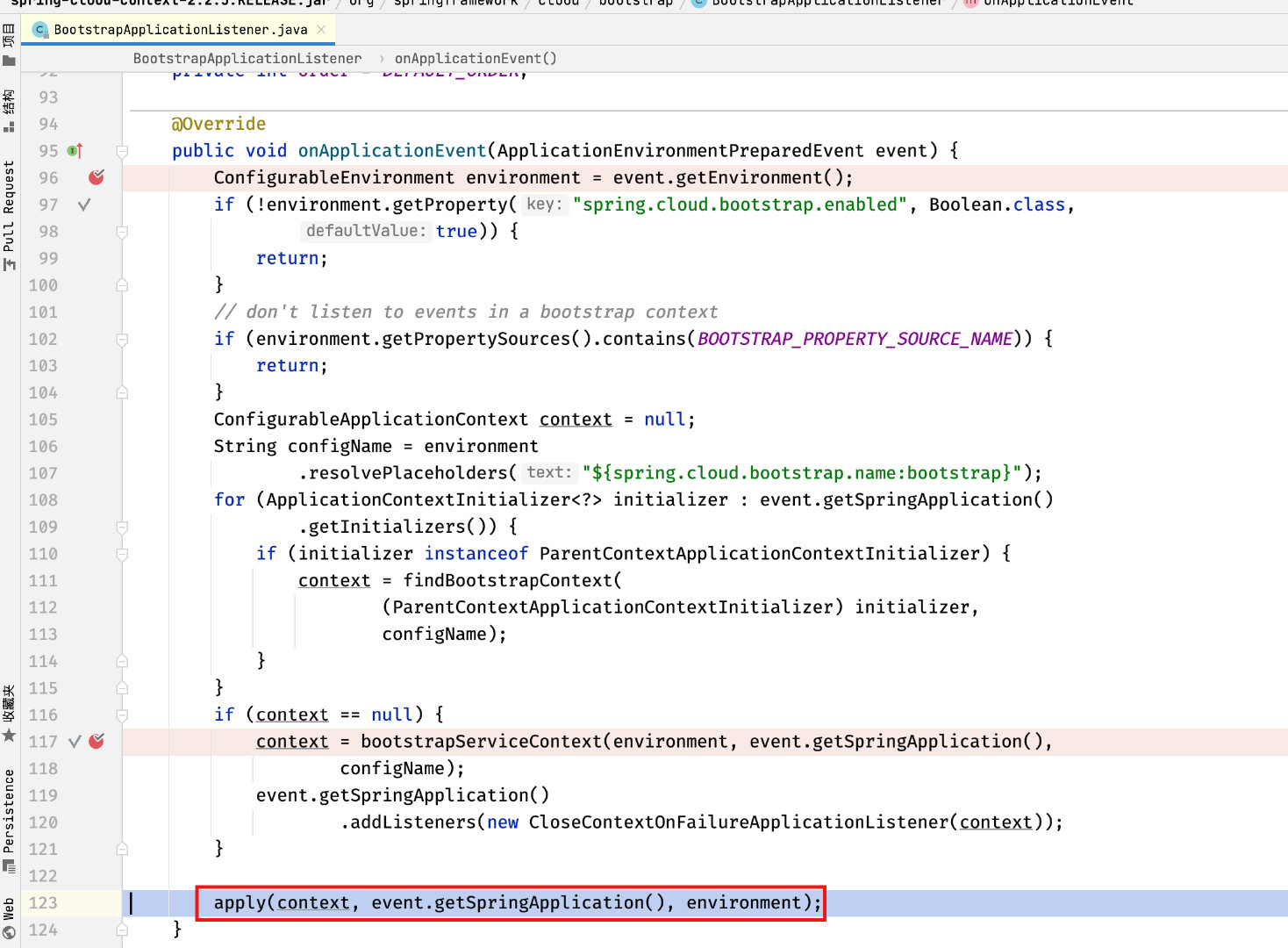1288x948 pixels.
Task: Click the bootstrapServiceContext method call
Action: (481, 742)
